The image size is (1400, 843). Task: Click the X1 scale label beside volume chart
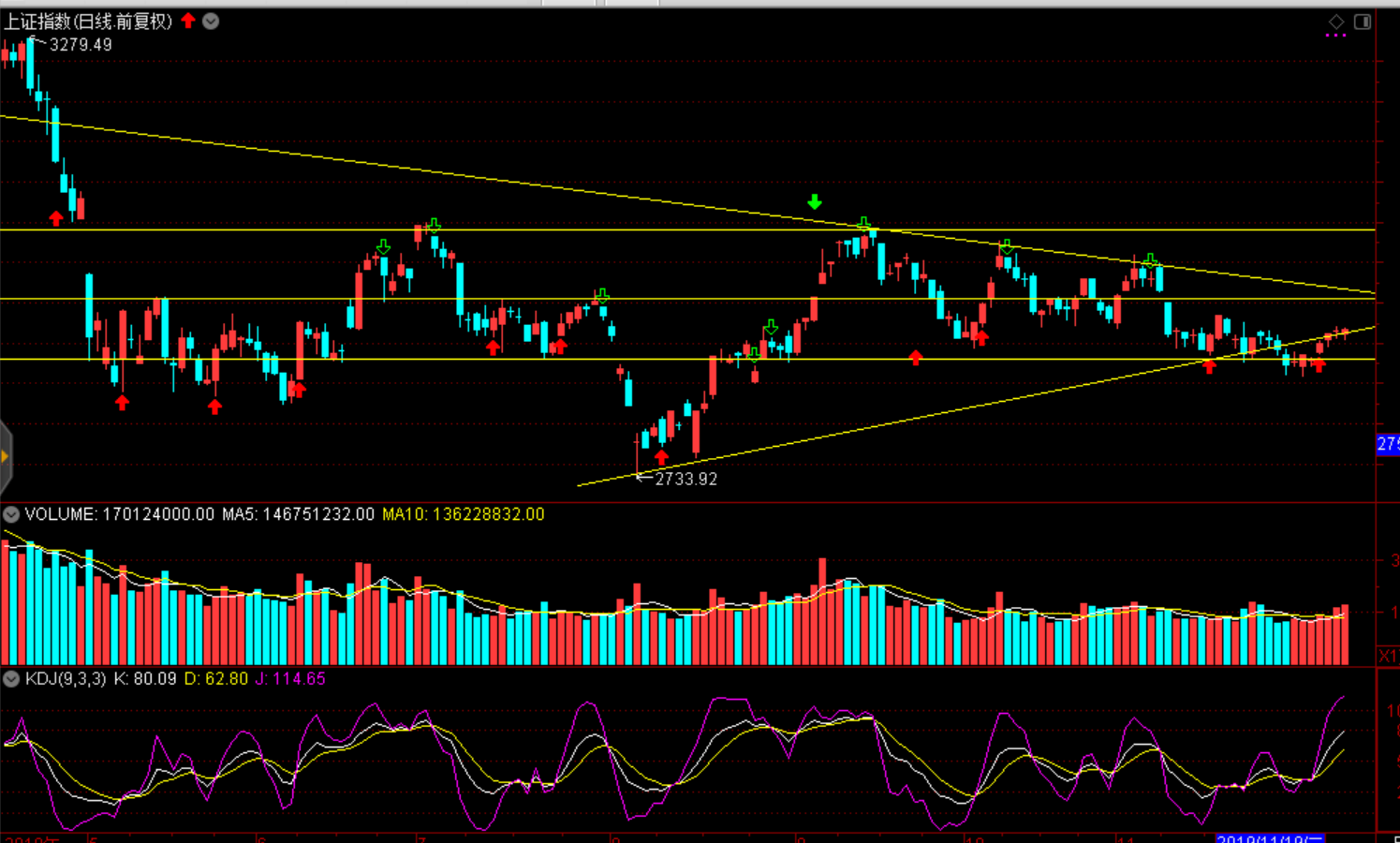[x=1387, y=655]
